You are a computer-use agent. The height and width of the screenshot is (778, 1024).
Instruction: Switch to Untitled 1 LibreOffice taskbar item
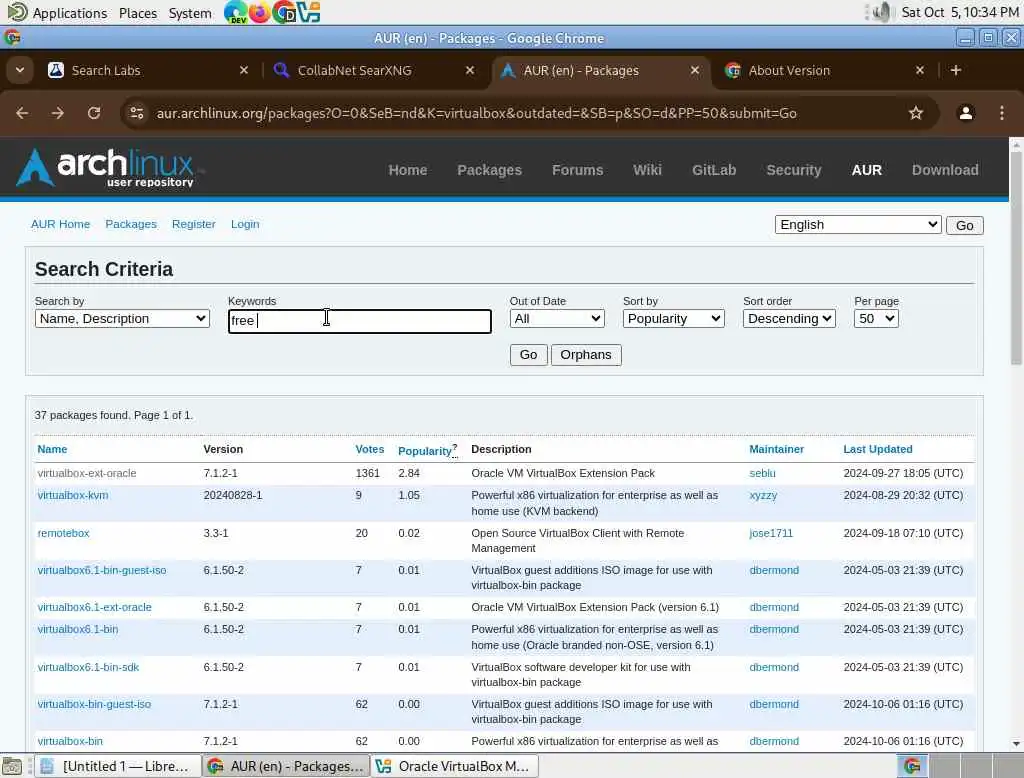[117, 766]
